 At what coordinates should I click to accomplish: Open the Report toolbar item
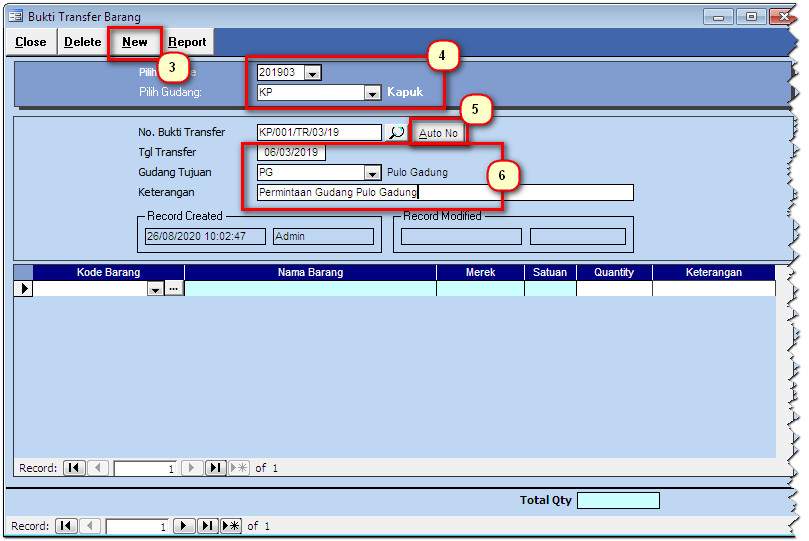tap(187, 42)
